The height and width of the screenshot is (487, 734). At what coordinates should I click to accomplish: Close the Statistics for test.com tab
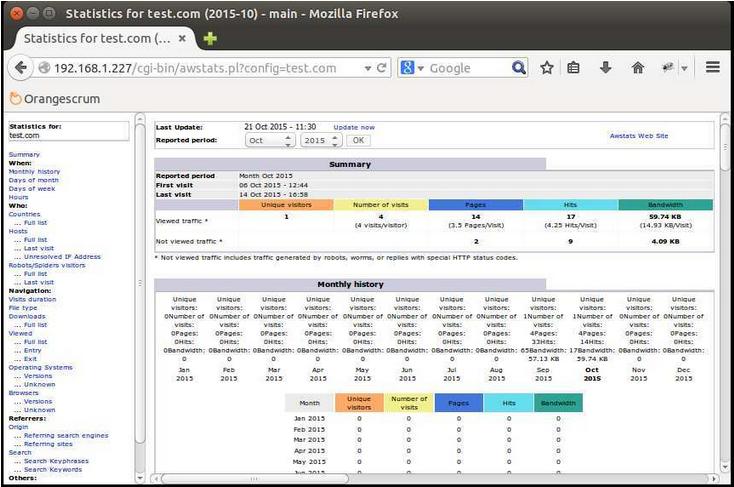[182, 38]
